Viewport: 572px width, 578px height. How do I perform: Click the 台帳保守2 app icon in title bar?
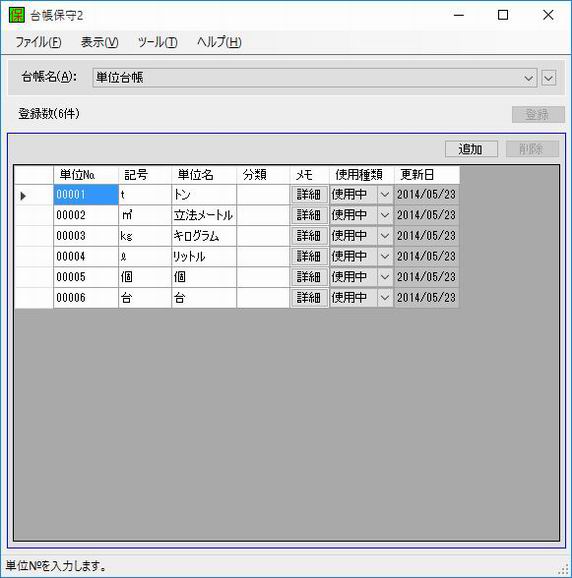(x=17, y=15)
